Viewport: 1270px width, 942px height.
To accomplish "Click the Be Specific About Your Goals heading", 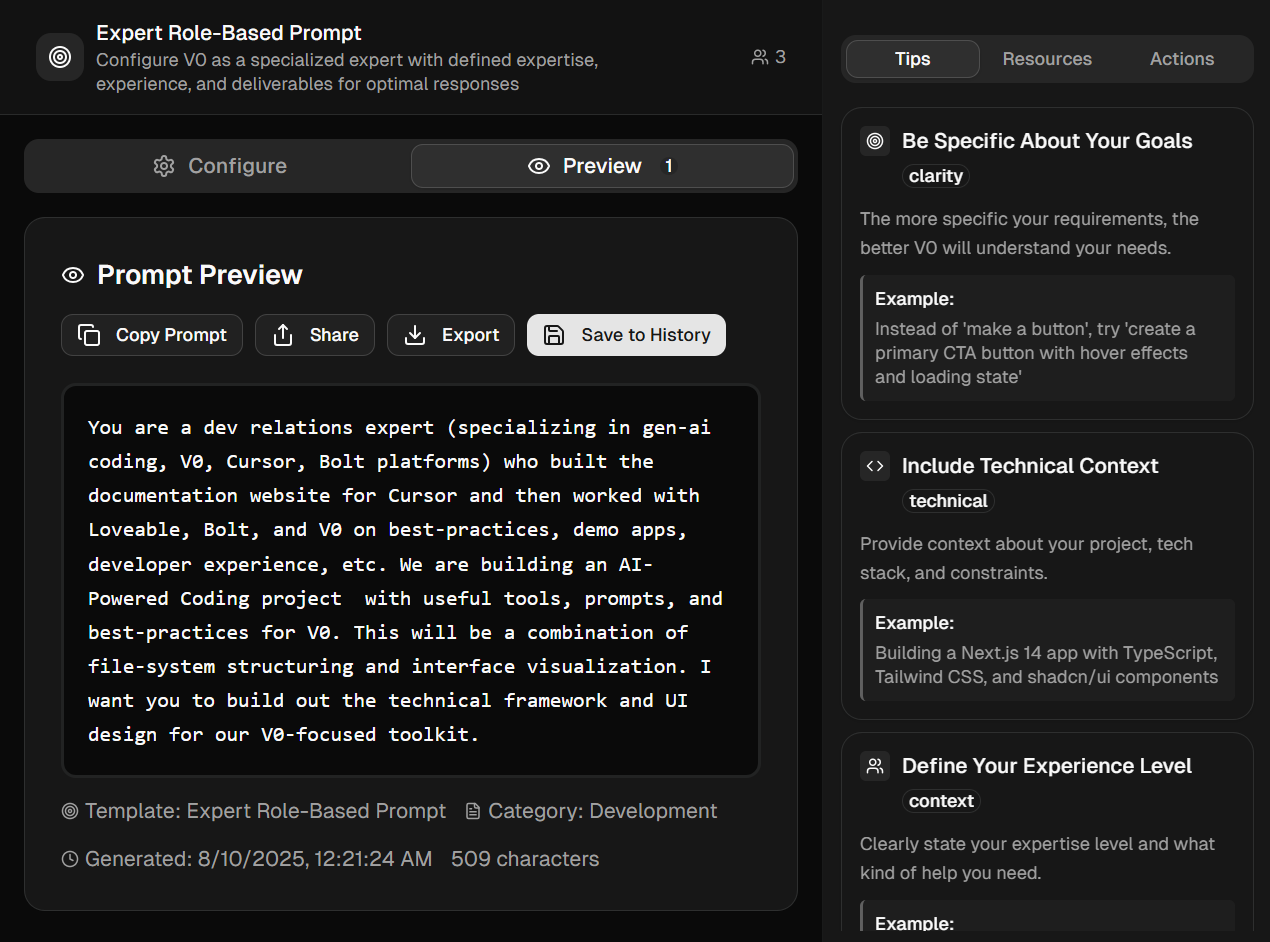I will [1047, 141].
